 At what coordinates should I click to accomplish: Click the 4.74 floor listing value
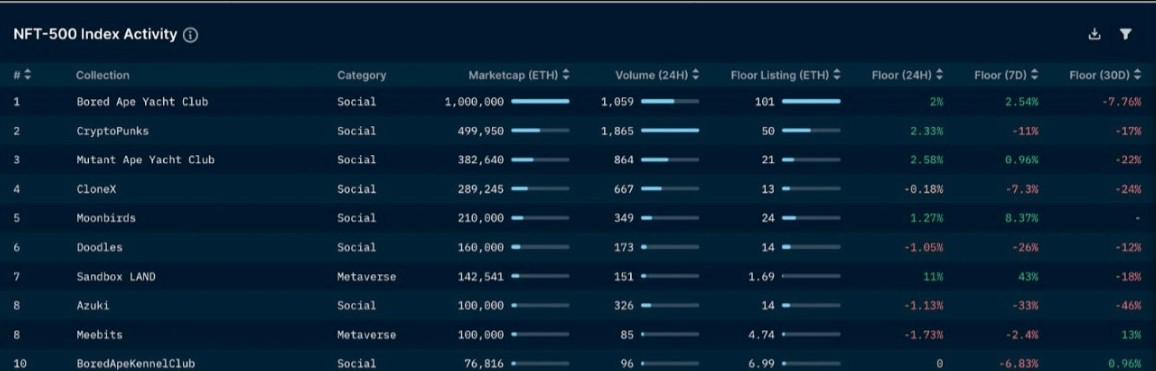[762, 334]
